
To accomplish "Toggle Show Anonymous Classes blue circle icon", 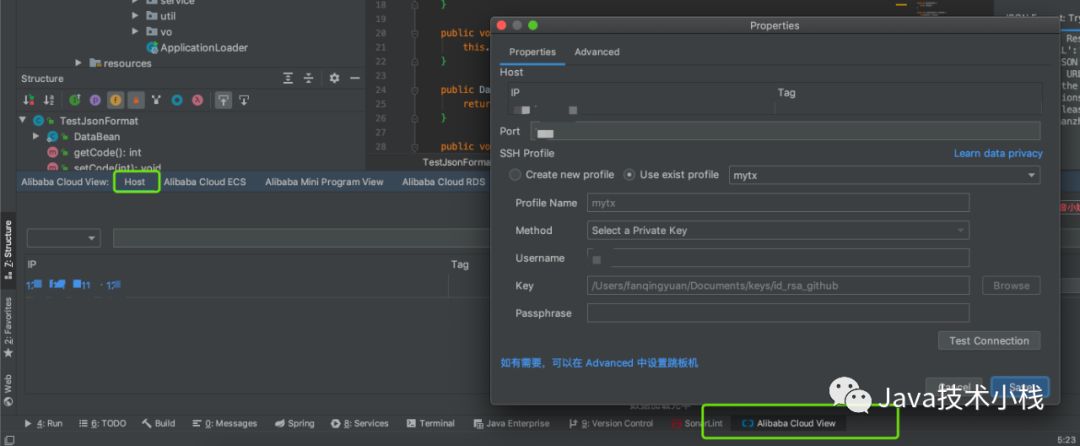I will coord(177,100).
